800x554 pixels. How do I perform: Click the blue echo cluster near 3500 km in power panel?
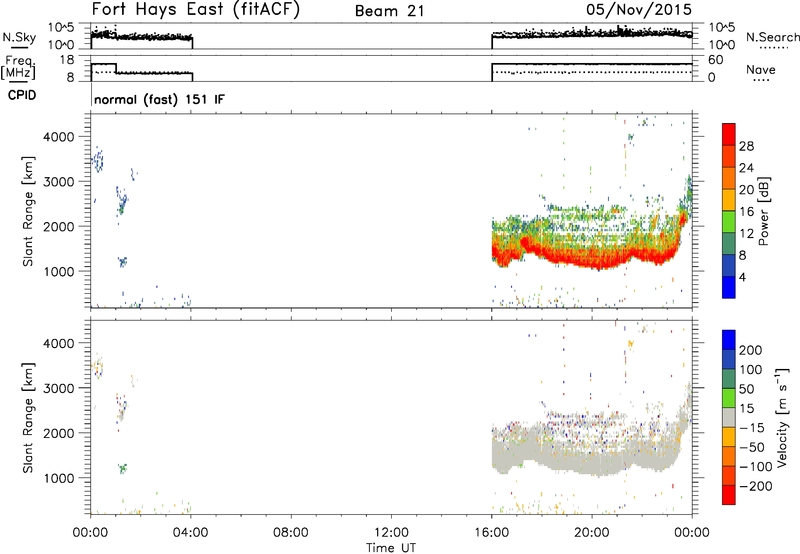coord(97,161)
